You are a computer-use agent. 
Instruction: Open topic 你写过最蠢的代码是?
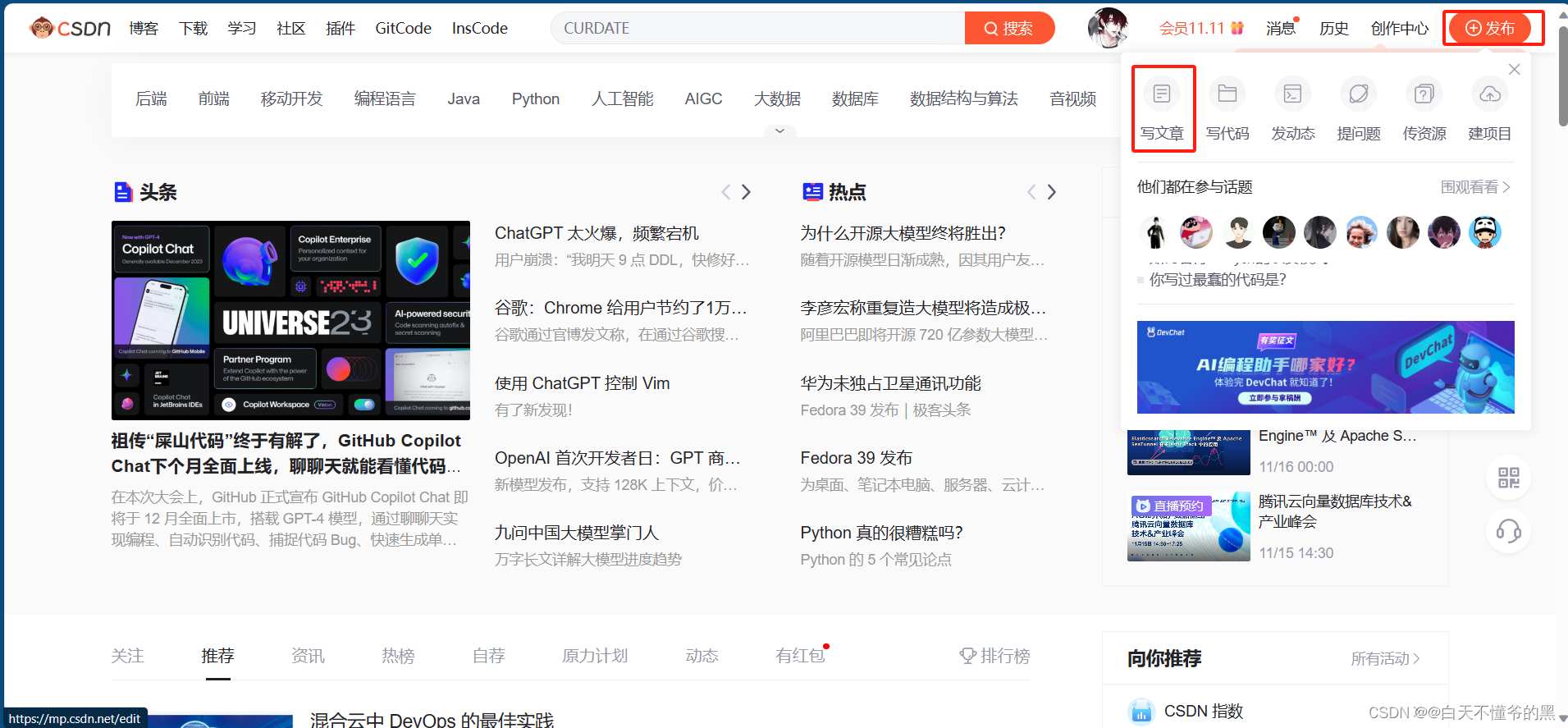point(1218,280)
